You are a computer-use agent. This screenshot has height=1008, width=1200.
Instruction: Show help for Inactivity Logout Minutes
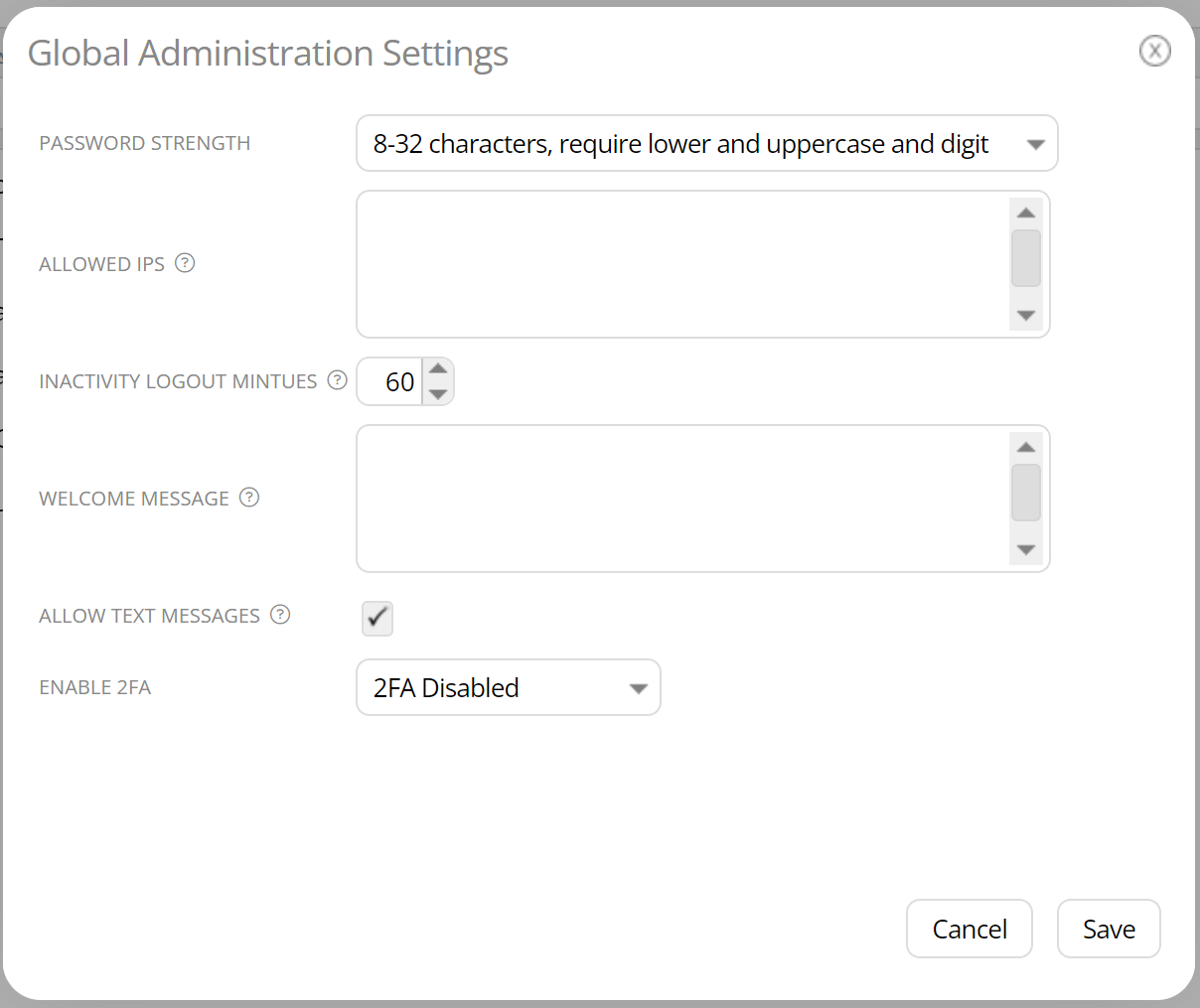338,380
